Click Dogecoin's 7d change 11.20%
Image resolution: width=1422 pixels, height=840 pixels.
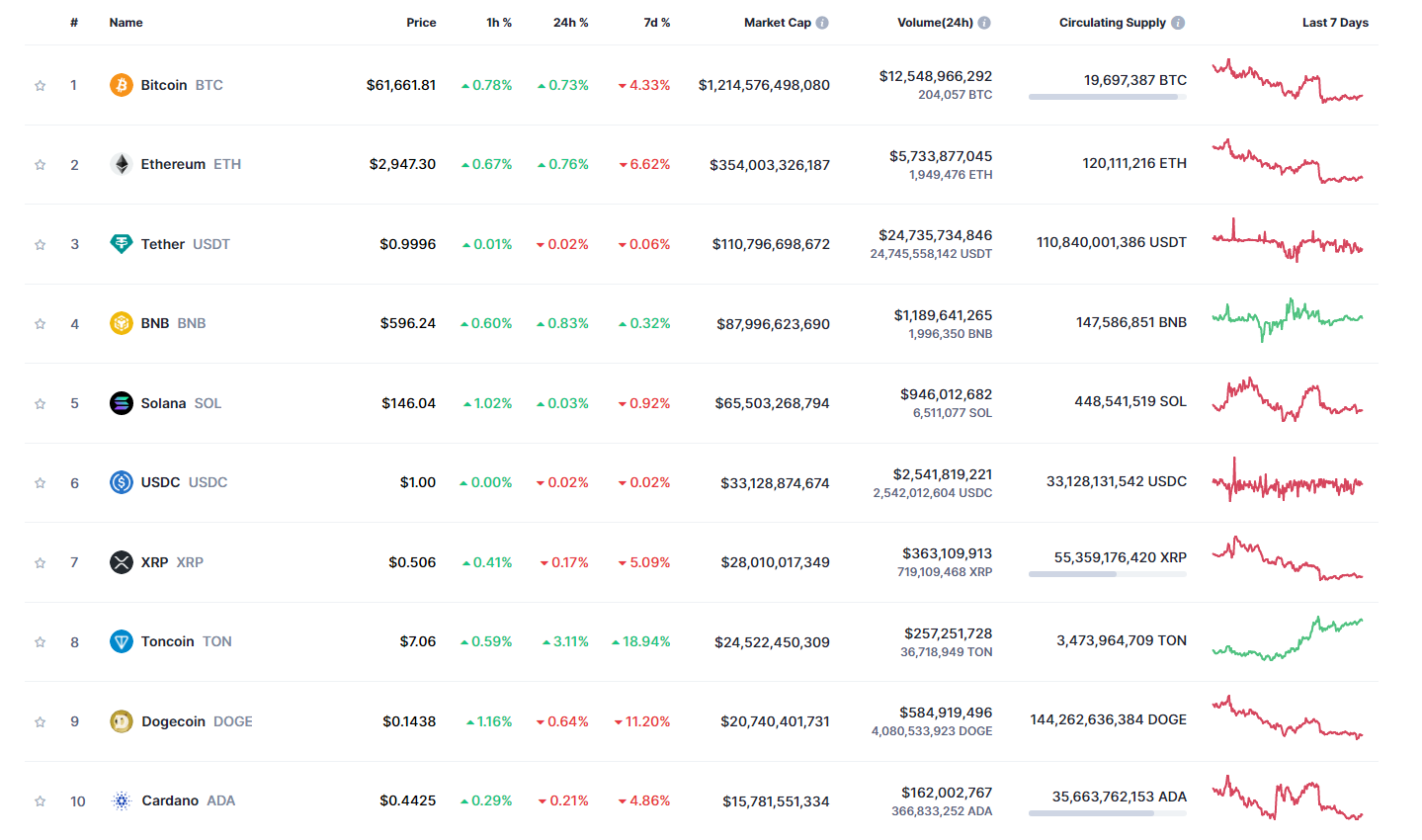point(642,721)
